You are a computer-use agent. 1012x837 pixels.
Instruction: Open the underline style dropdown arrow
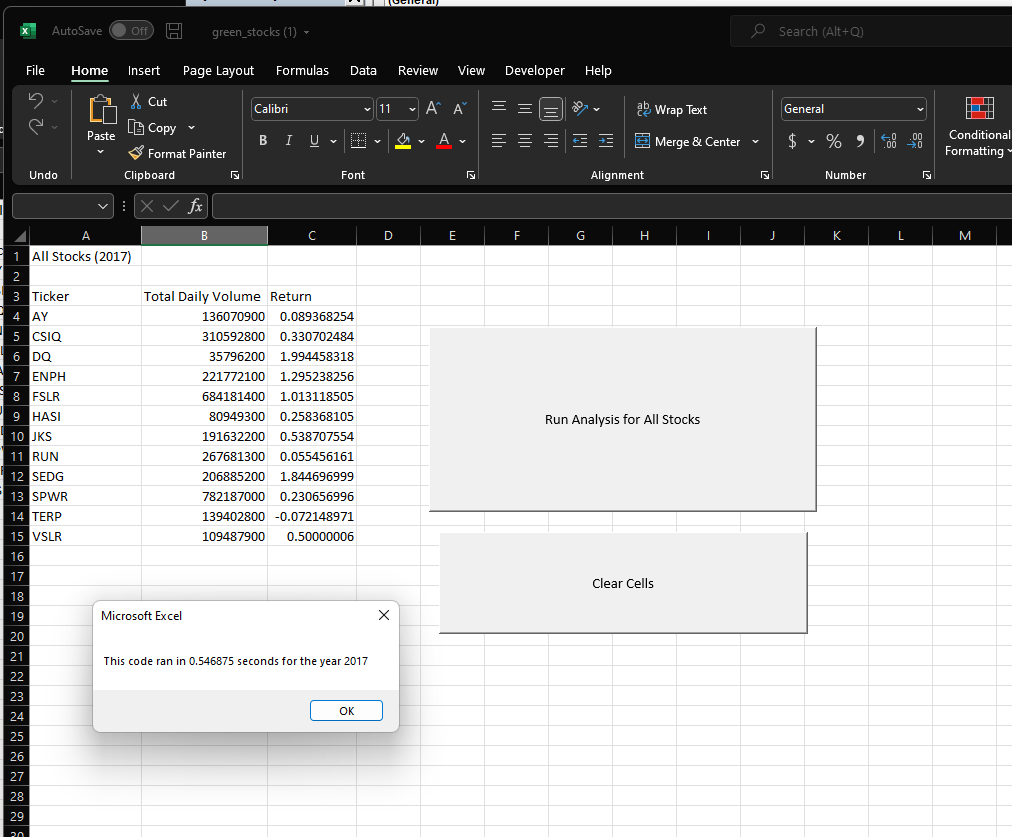[333, 141]
